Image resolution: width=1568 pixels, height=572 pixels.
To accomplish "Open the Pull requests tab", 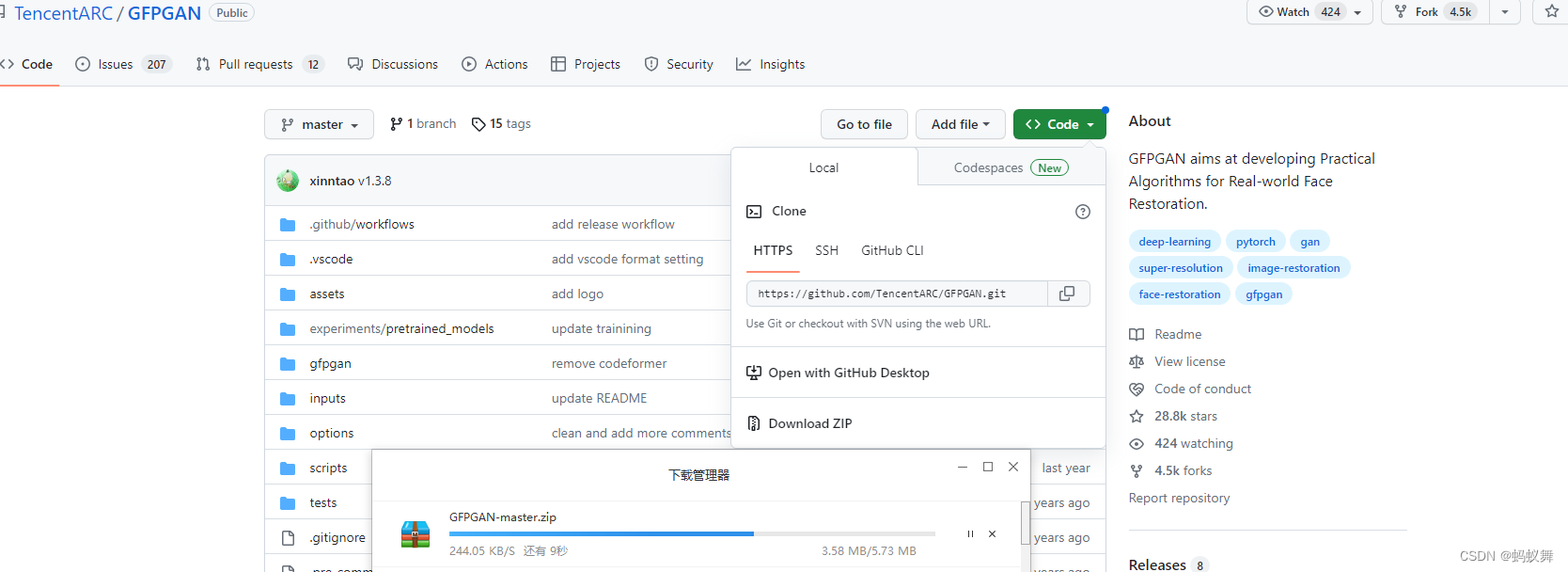I will click(x=259, y=64).
